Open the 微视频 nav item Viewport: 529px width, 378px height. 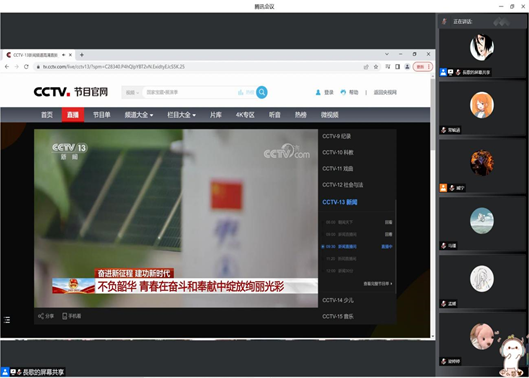coord(330,115)
